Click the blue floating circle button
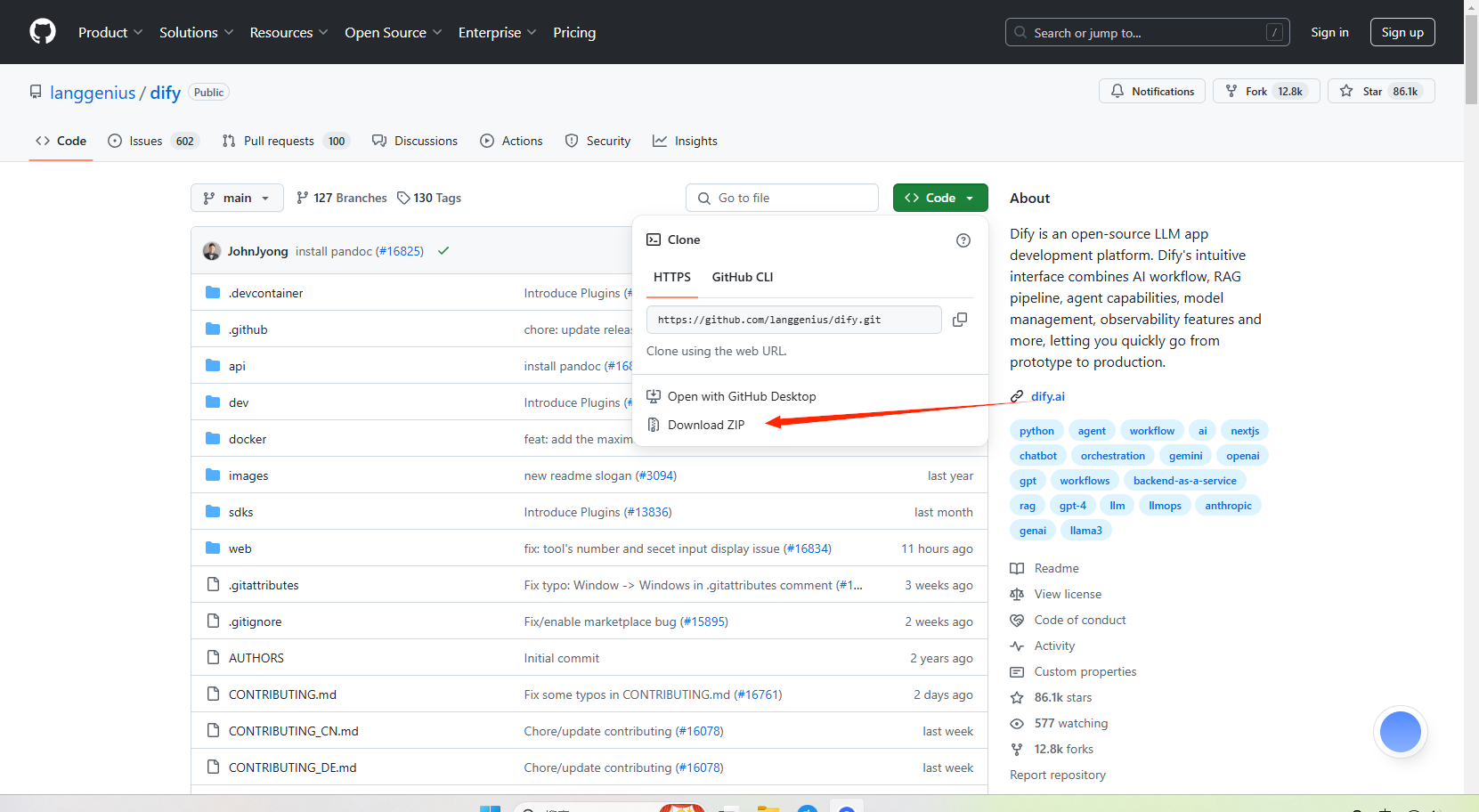The image size is (1479, 812). pos(1401,732)
